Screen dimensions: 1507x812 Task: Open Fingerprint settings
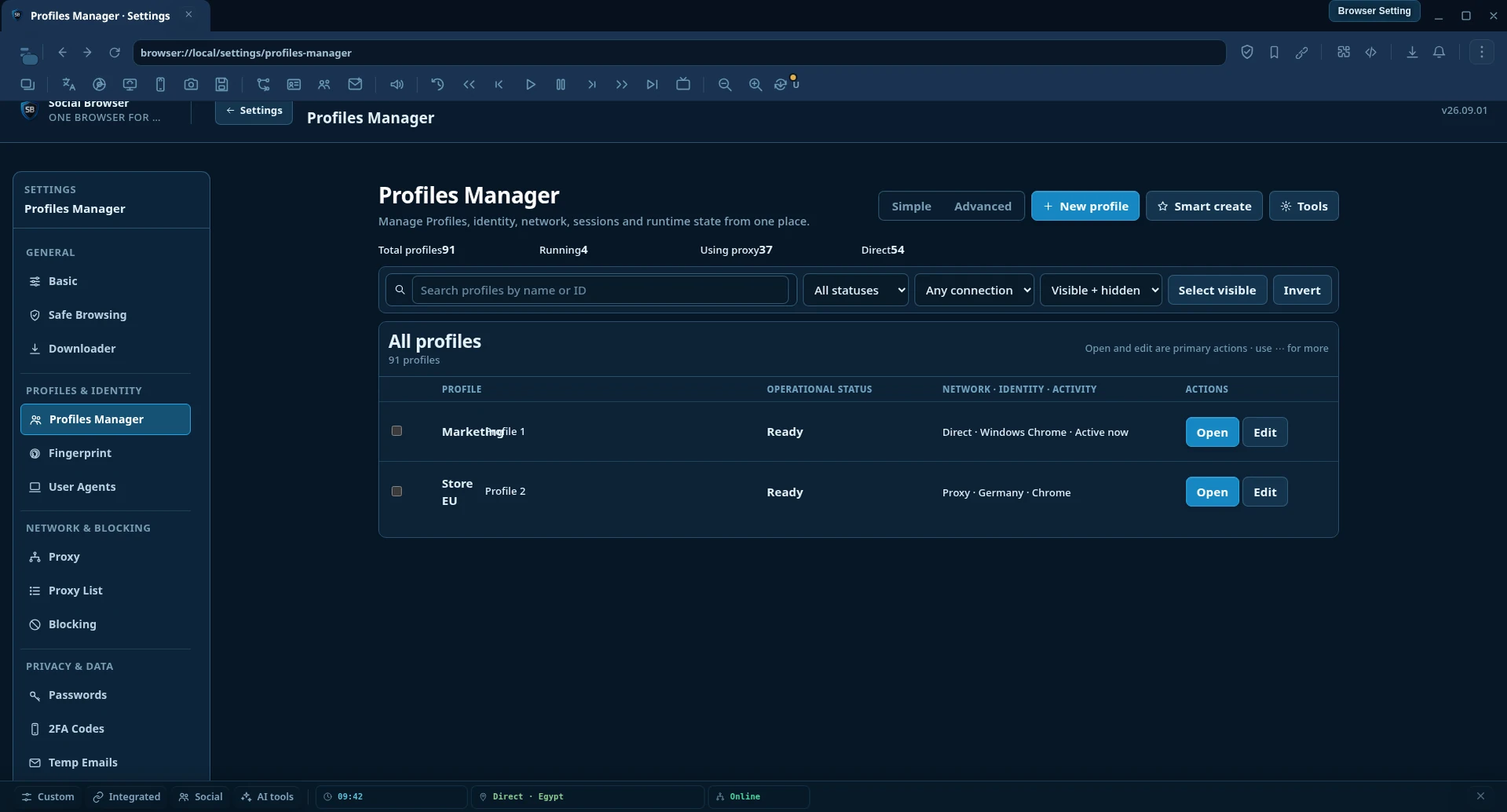[105, 453]
